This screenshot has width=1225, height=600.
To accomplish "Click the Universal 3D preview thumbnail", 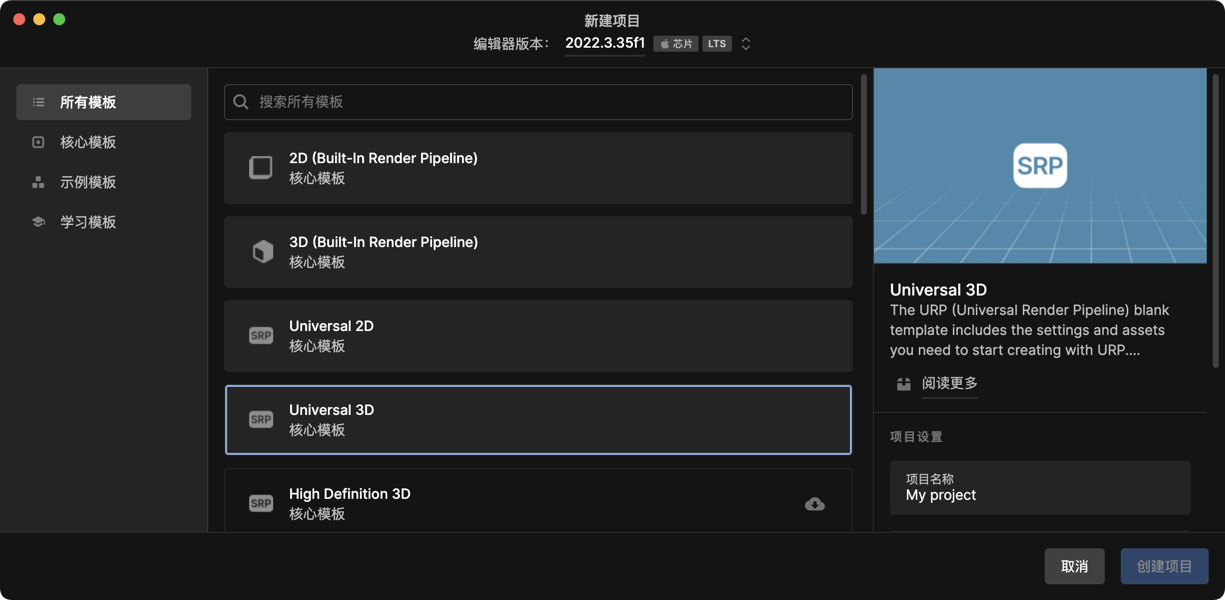I will click(1040, 166).
